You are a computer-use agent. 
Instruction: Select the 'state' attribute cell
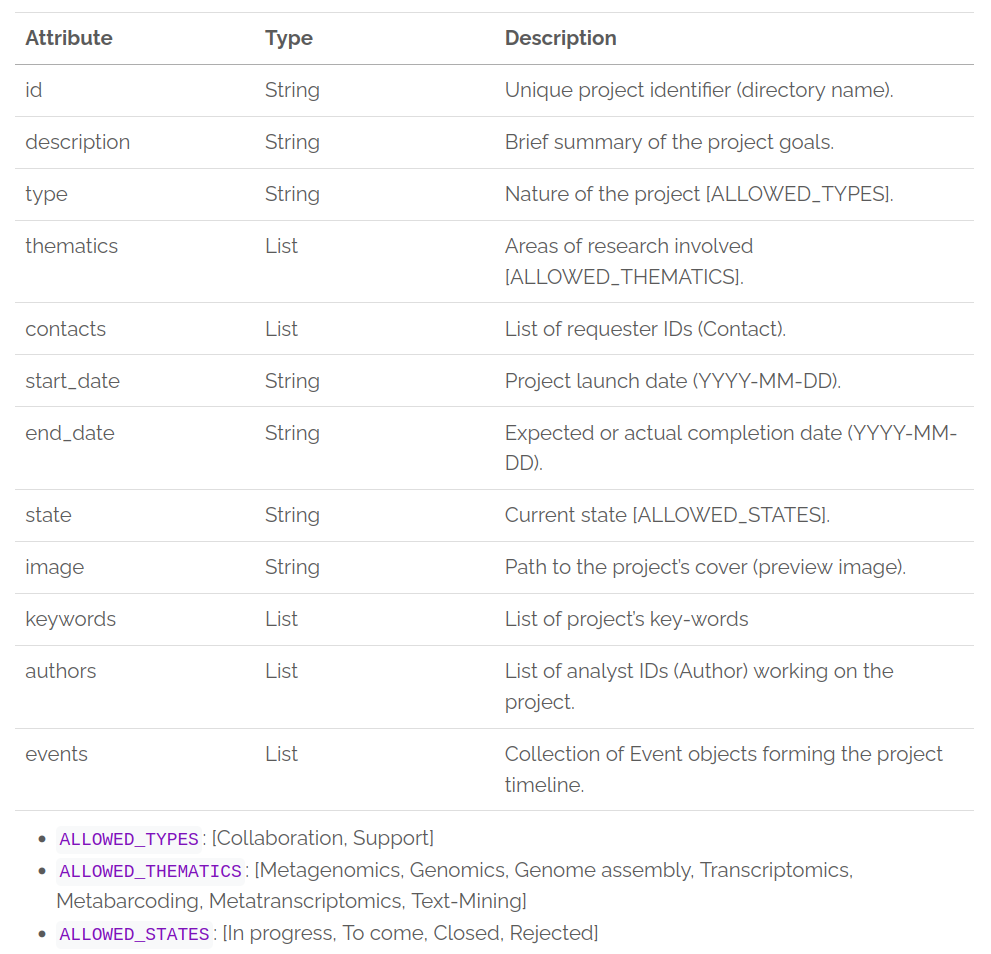tap(48, 515)
